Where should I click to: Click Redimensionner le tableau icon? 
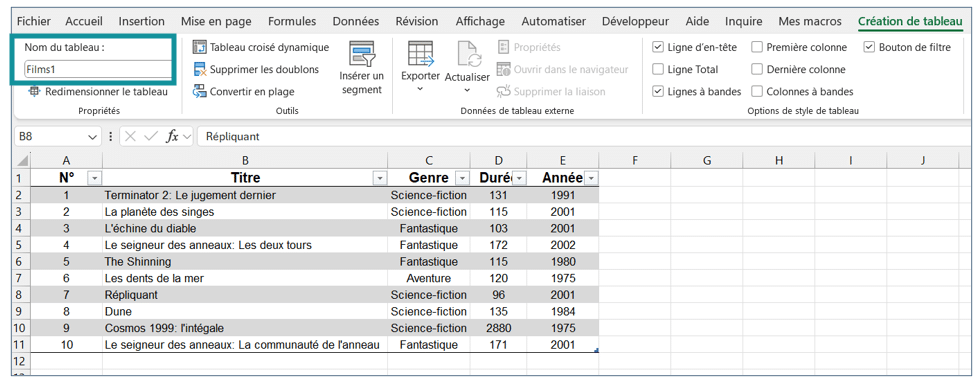click(34, 92)
